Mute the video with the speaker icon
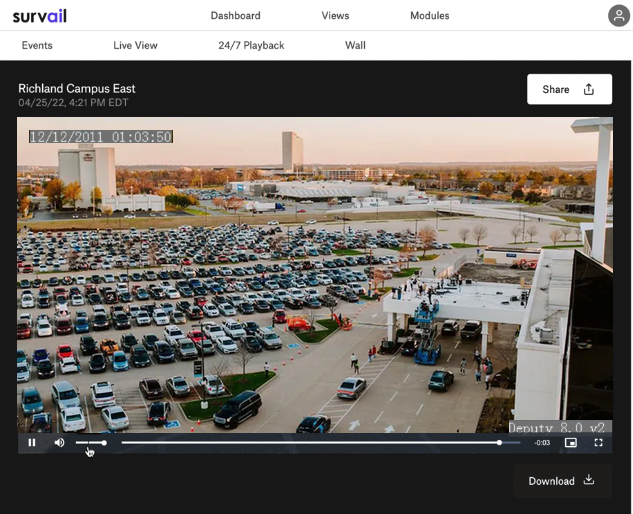Viewport: 633px width, 514px height. [59, 442]
